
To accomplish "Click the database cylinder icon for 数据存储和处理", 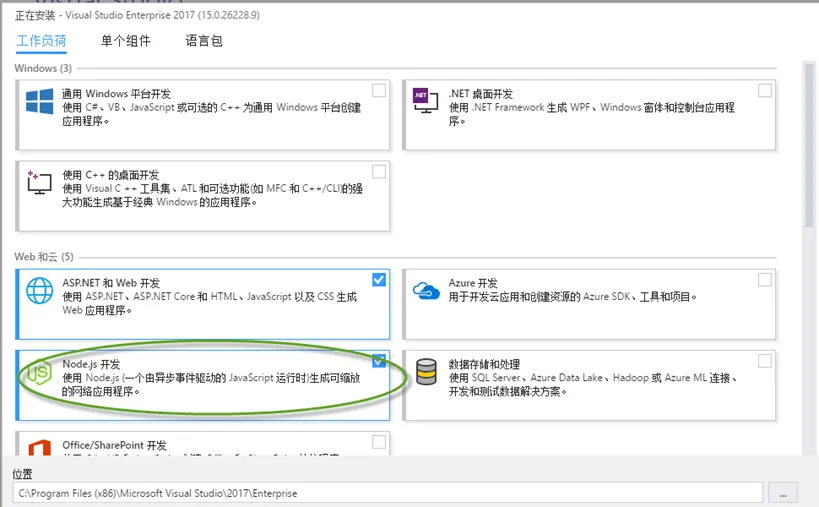I will click(x=426, y=372).
